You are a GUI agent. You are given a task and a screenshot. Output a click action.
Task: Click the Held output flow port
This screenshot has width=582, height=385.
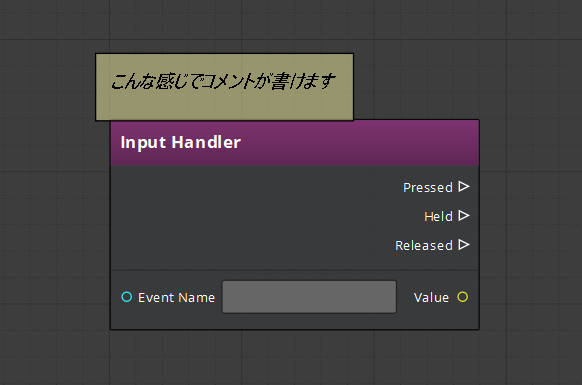click(464, 215)
